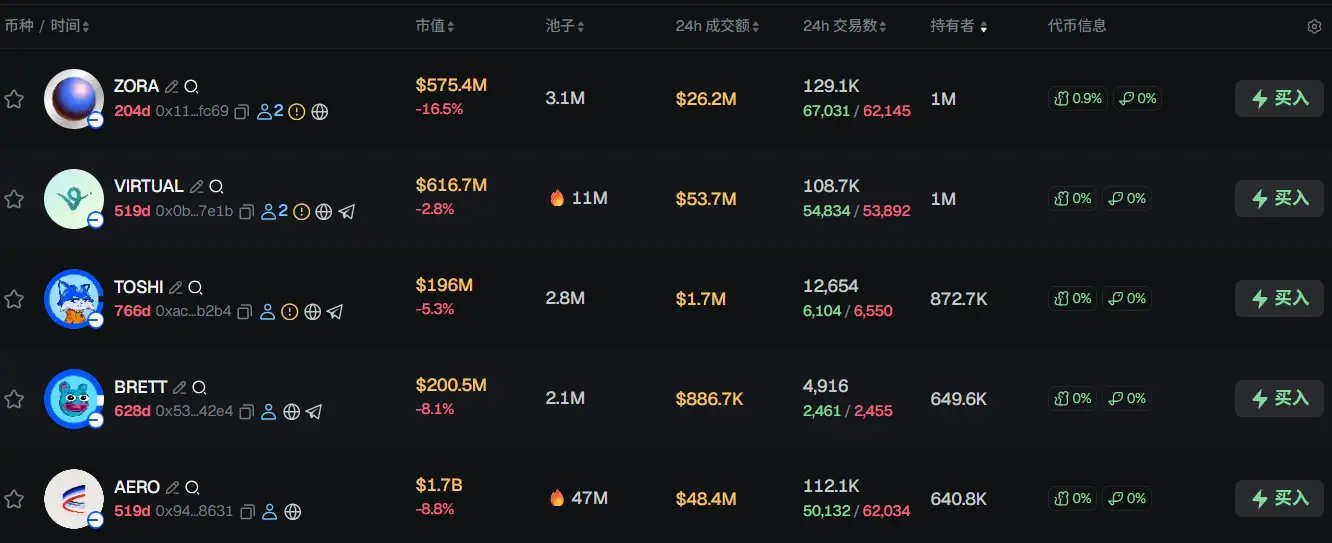Open the AERO website globe icon
The width and height of the screenshot is (1332, 543).
tap(293, 512)
